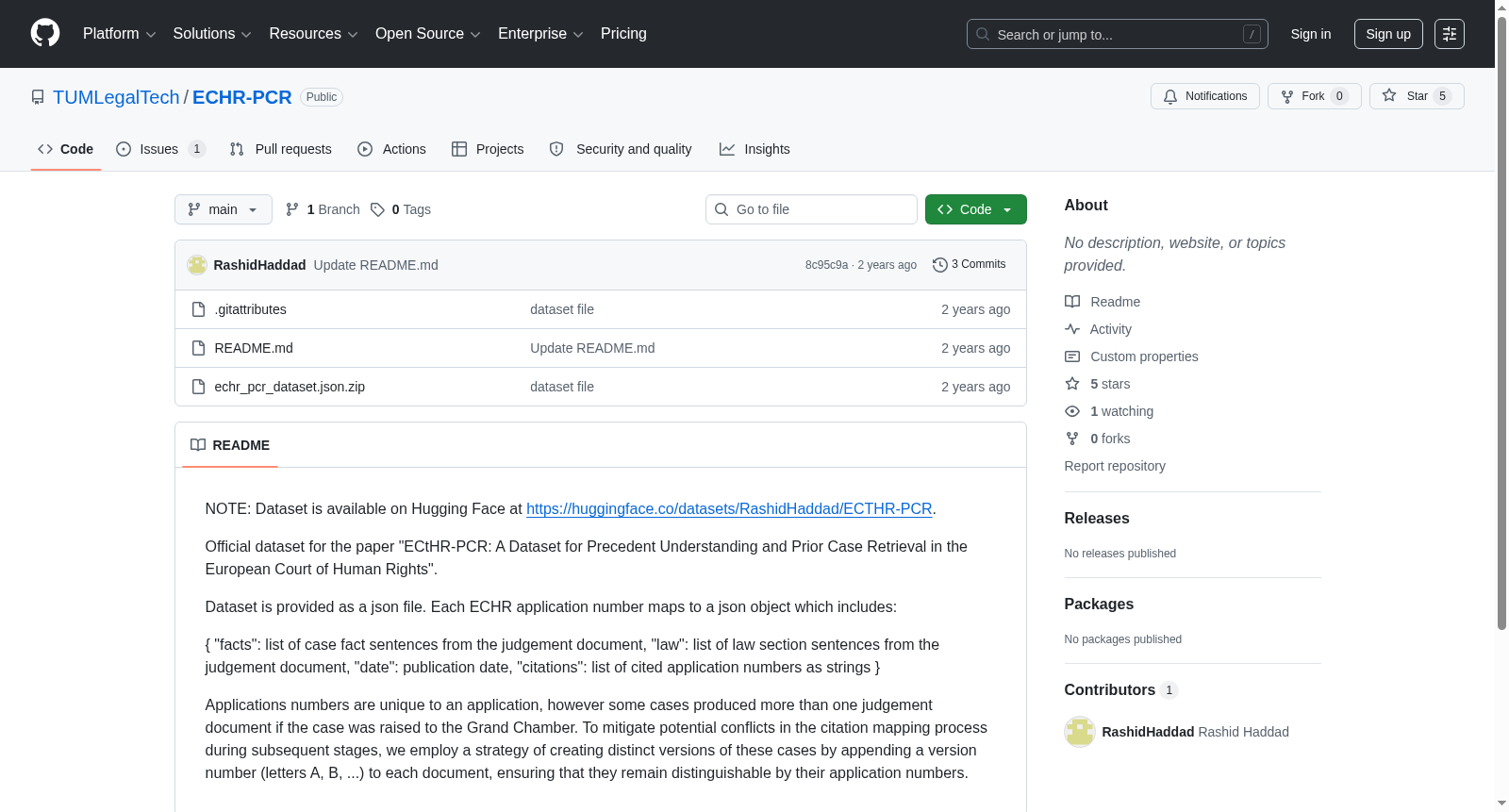Click the search magnifier icon in header
Image resolution: width=1509 pixels, height=812 pixels.
pyautogui.click(x=983, y=34)
